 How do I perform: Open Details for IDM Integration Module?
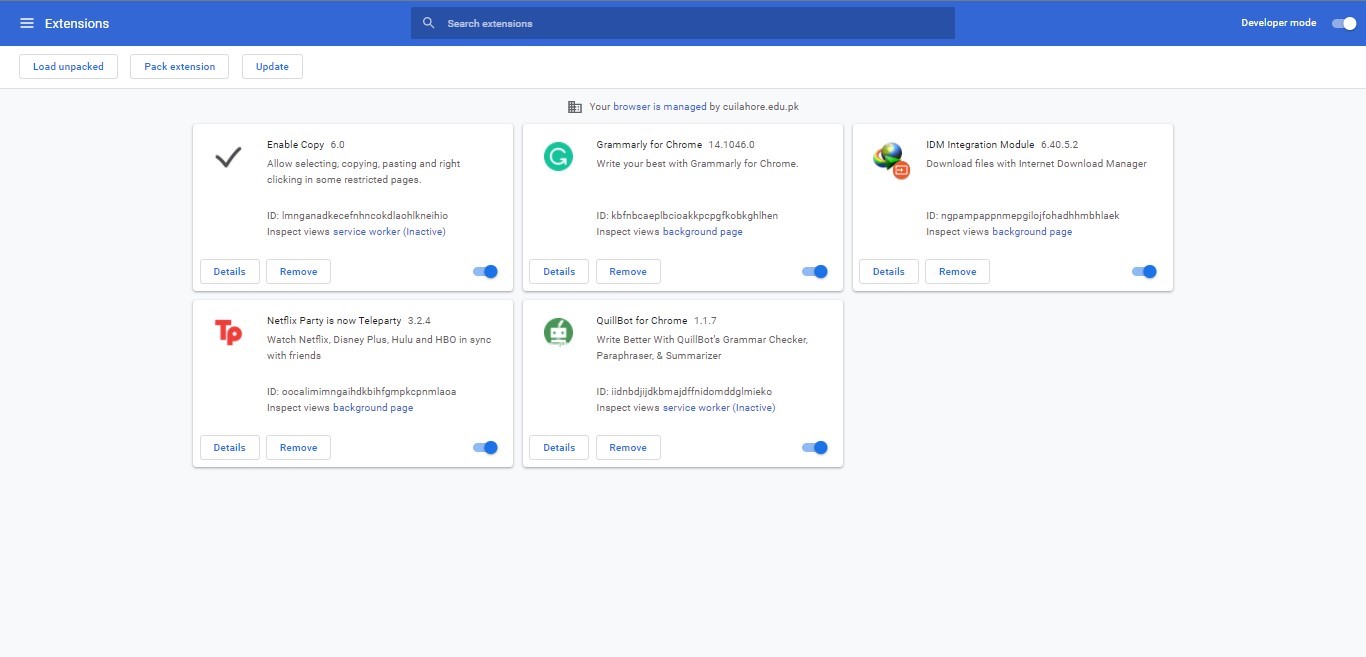[x=889, y=272]
